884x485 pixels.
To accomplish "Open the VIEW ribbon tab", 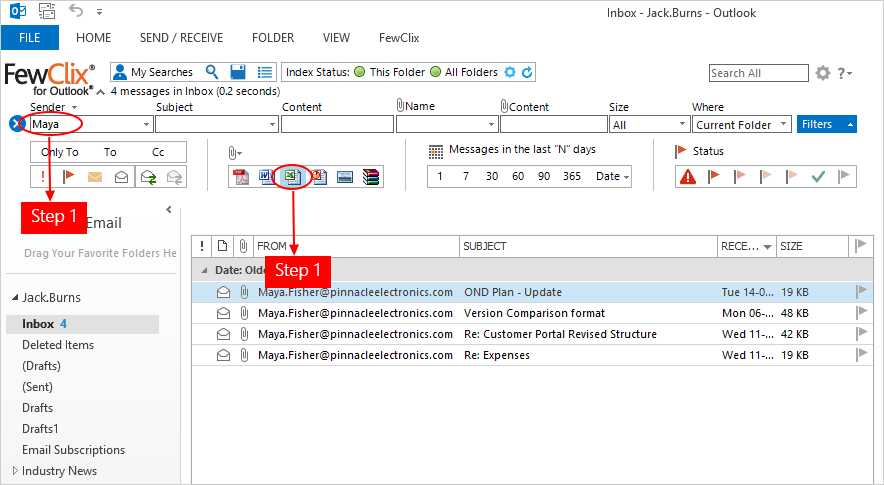I will (x=336, y=38).
